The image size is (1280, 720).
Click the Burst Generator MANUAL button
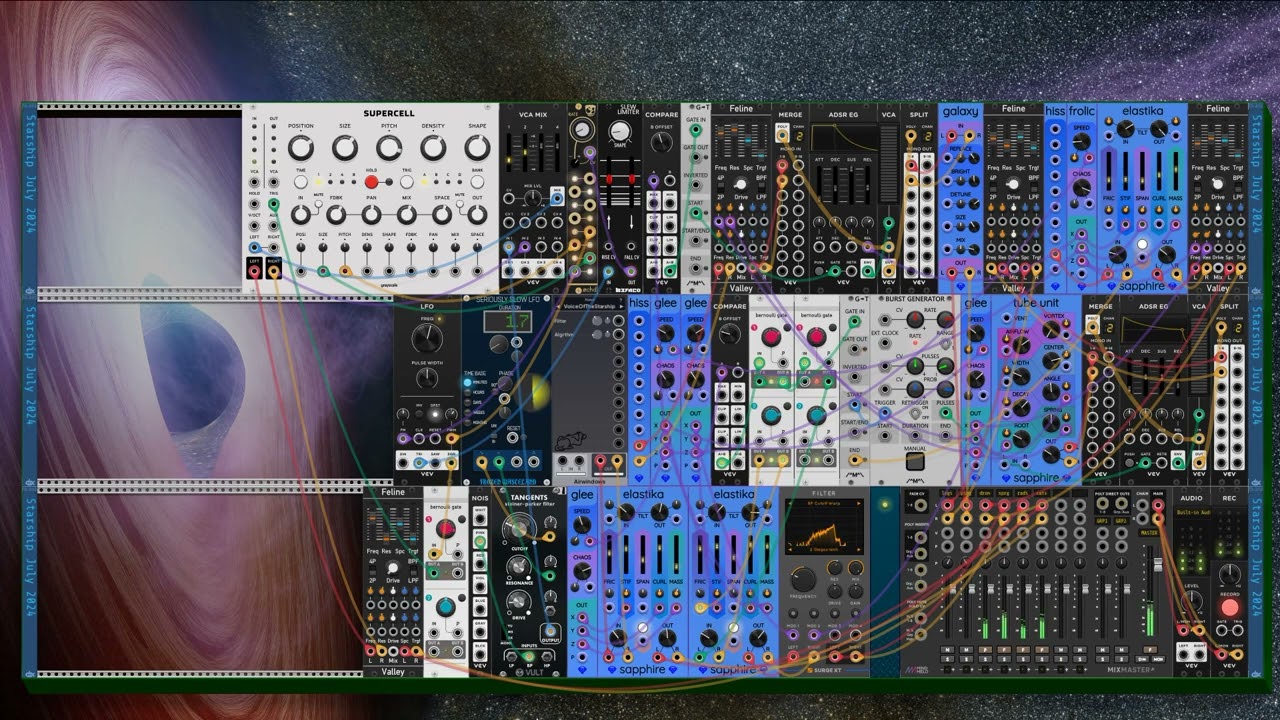pos(915,461)
